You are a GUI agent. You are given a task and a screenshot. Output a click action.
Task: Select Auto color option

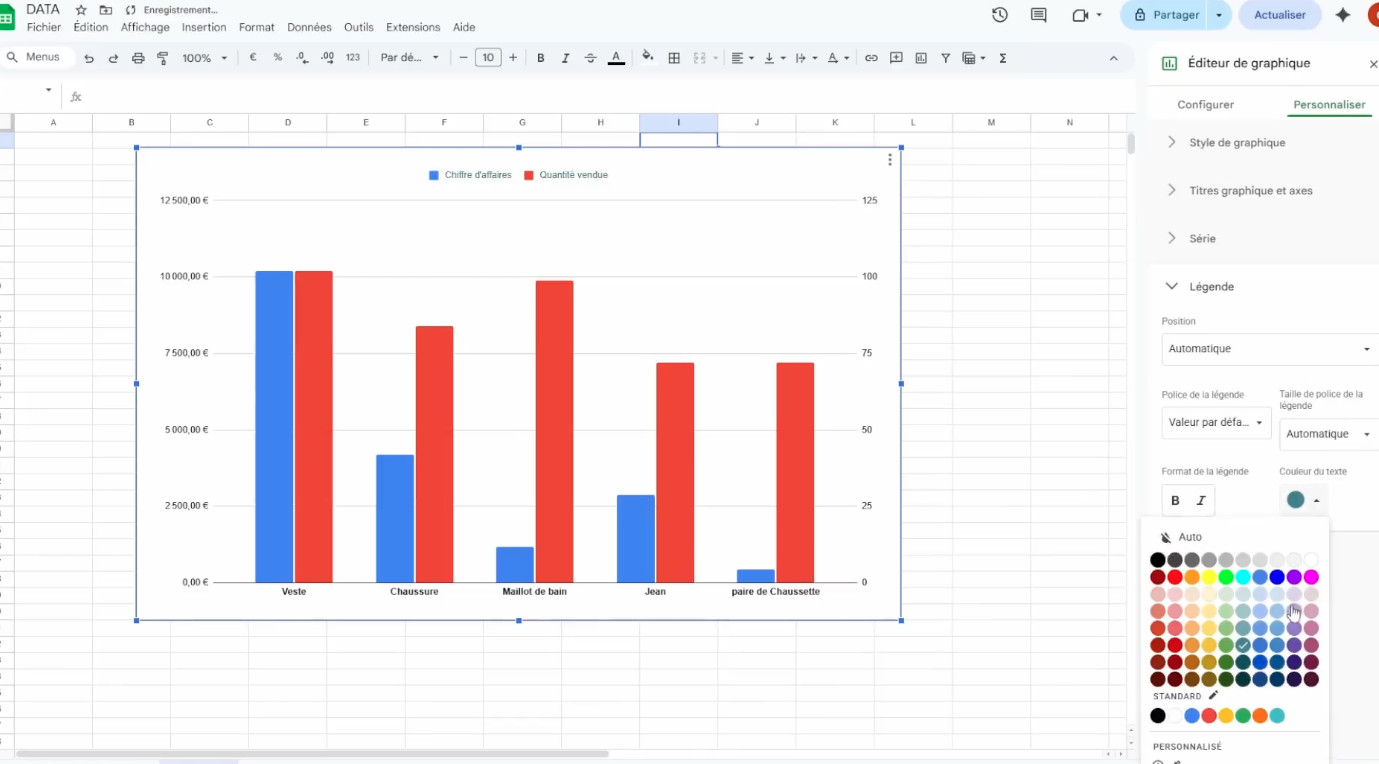point(1182,537)
